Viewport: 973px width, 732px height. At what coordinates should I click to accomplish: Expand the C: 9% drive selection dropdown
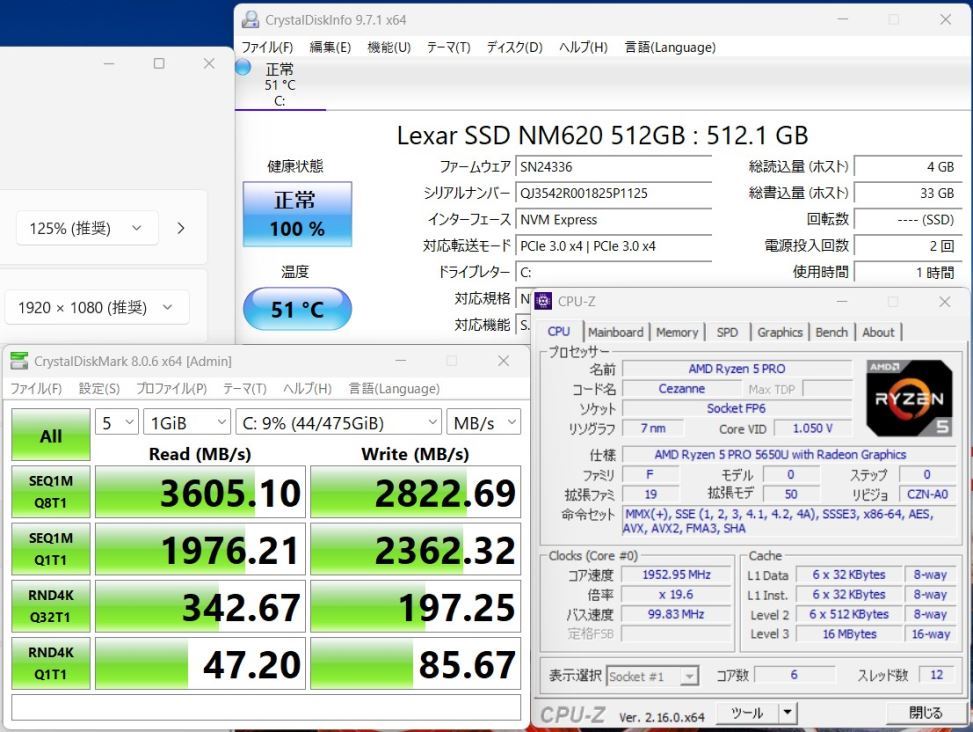click(x=338, y=423)
